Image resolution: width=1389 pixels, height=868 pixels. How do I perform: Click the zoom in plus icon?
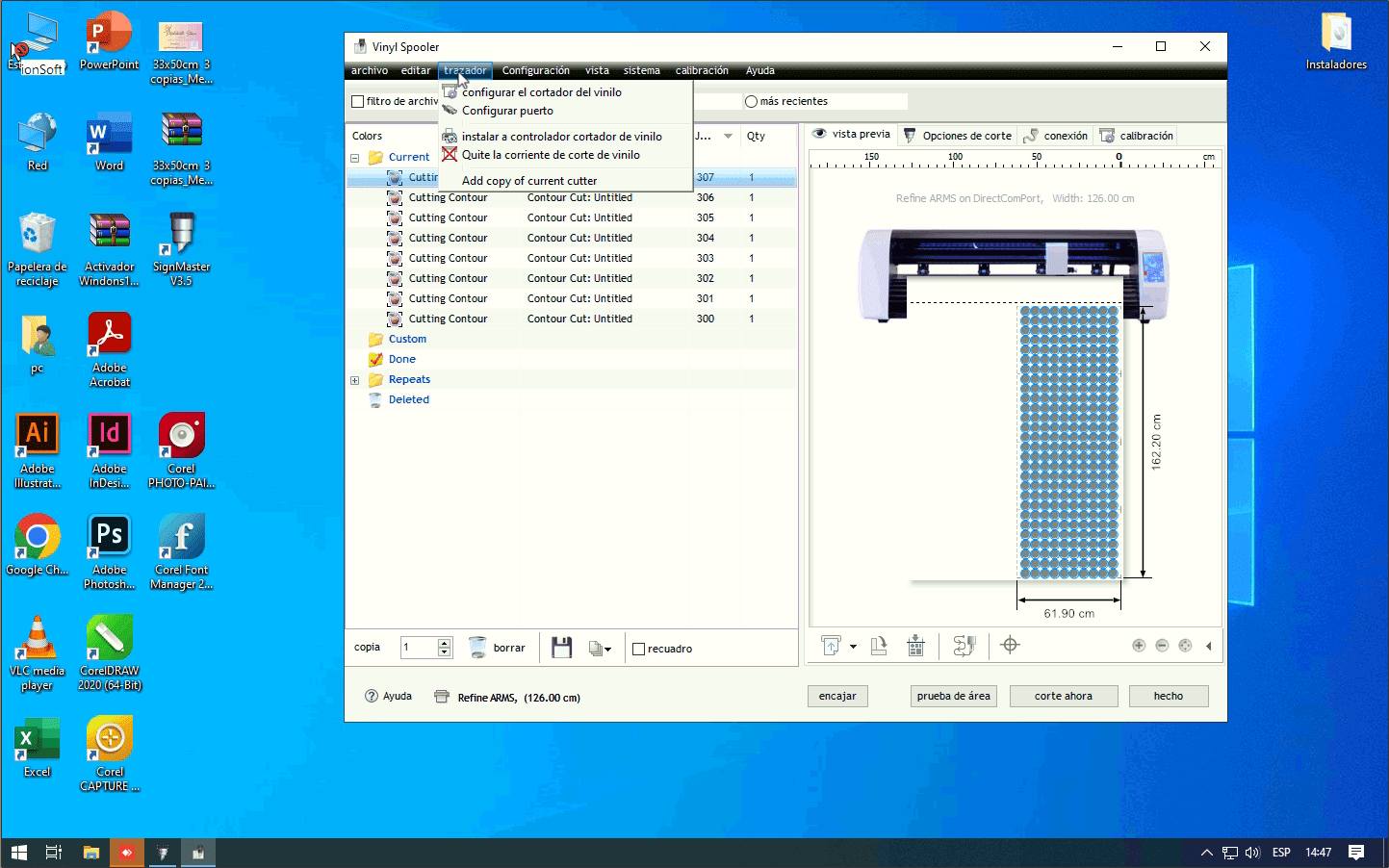point(1139,646)
